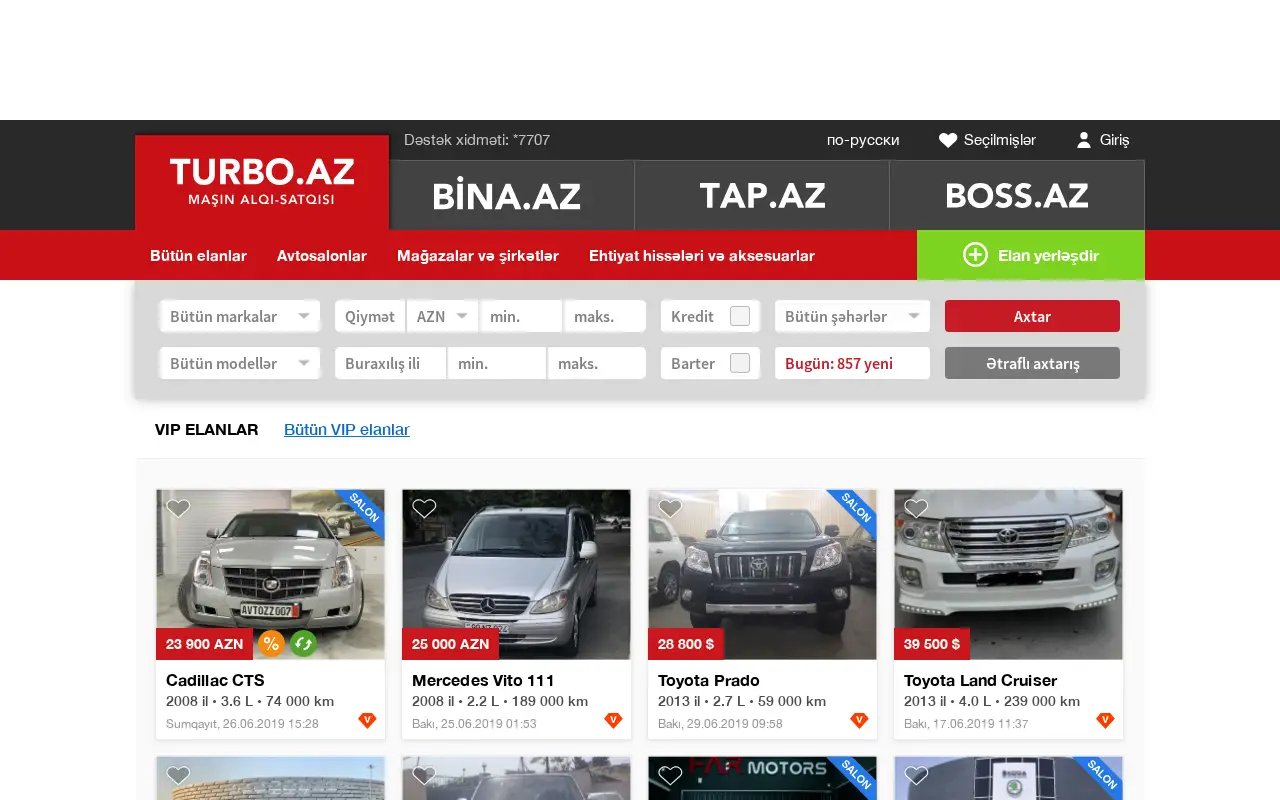The height and width of the screenshot is (800, 1280).
Task: Click the heart icon next to Seçilmişlər
Action: click(948, 140)
